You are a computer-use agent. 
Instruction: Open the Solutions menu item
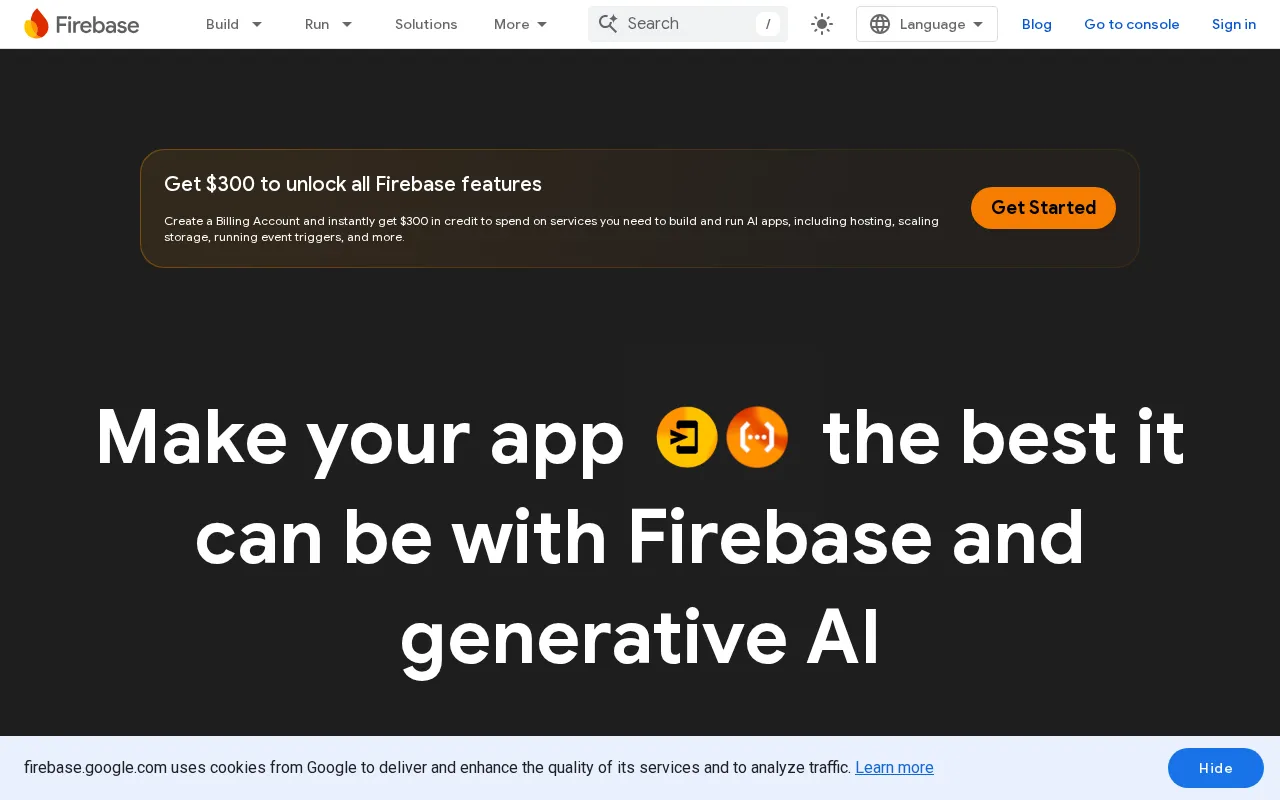[426, 24]
